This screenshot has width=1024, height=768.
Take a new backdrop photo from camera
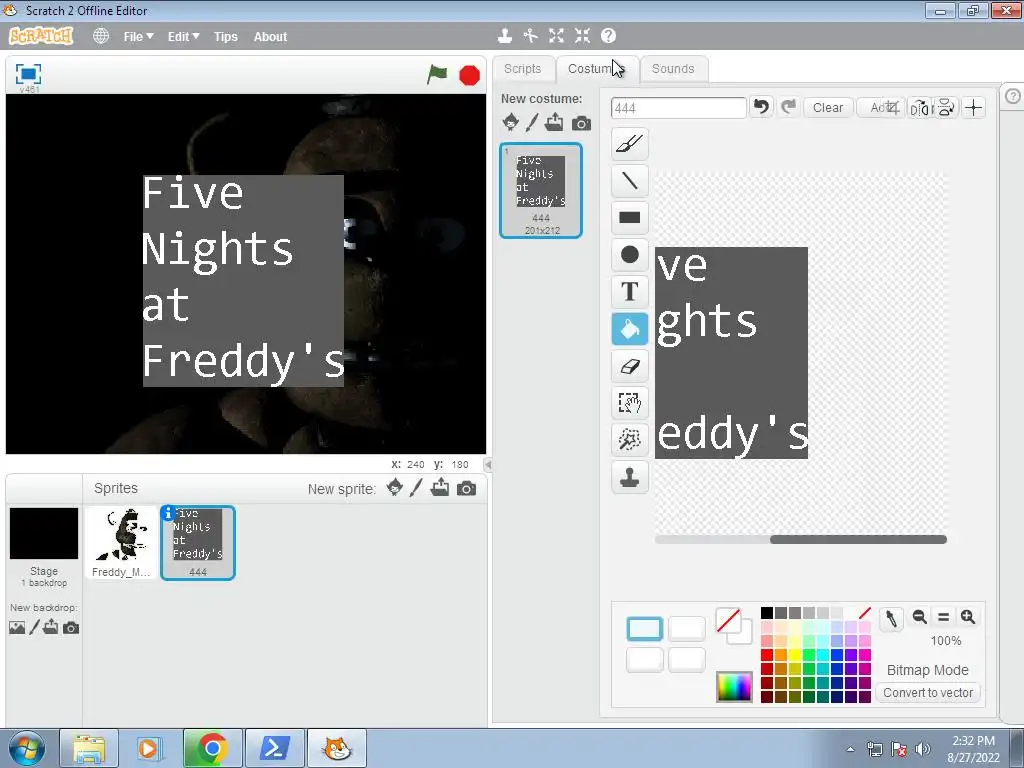coord(71,628)
